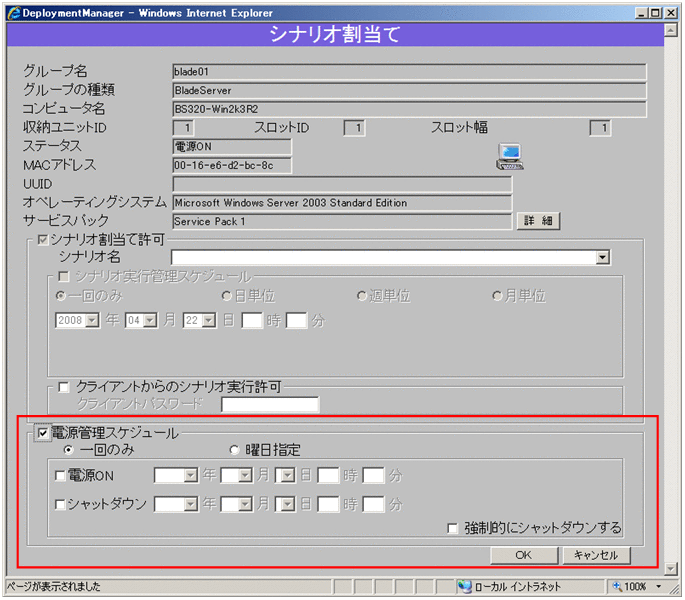
Task: Click the Internet Explorer title bar icon
Action: click(x=14, y=13)
